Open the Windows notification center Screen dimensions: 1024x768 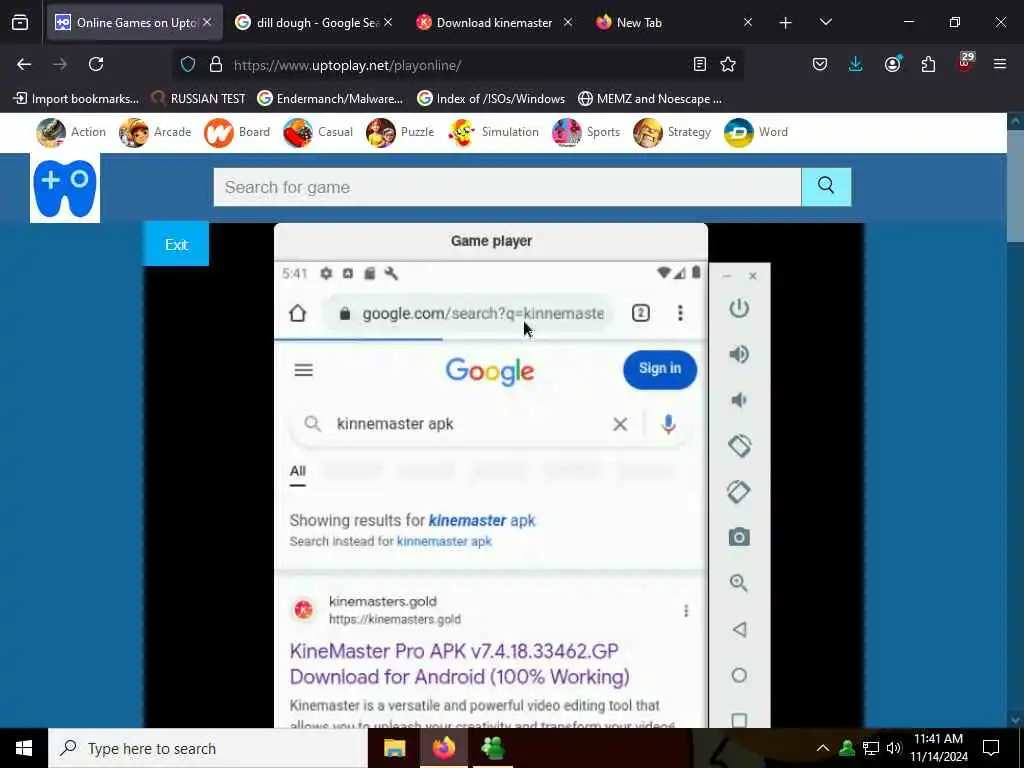991,748
